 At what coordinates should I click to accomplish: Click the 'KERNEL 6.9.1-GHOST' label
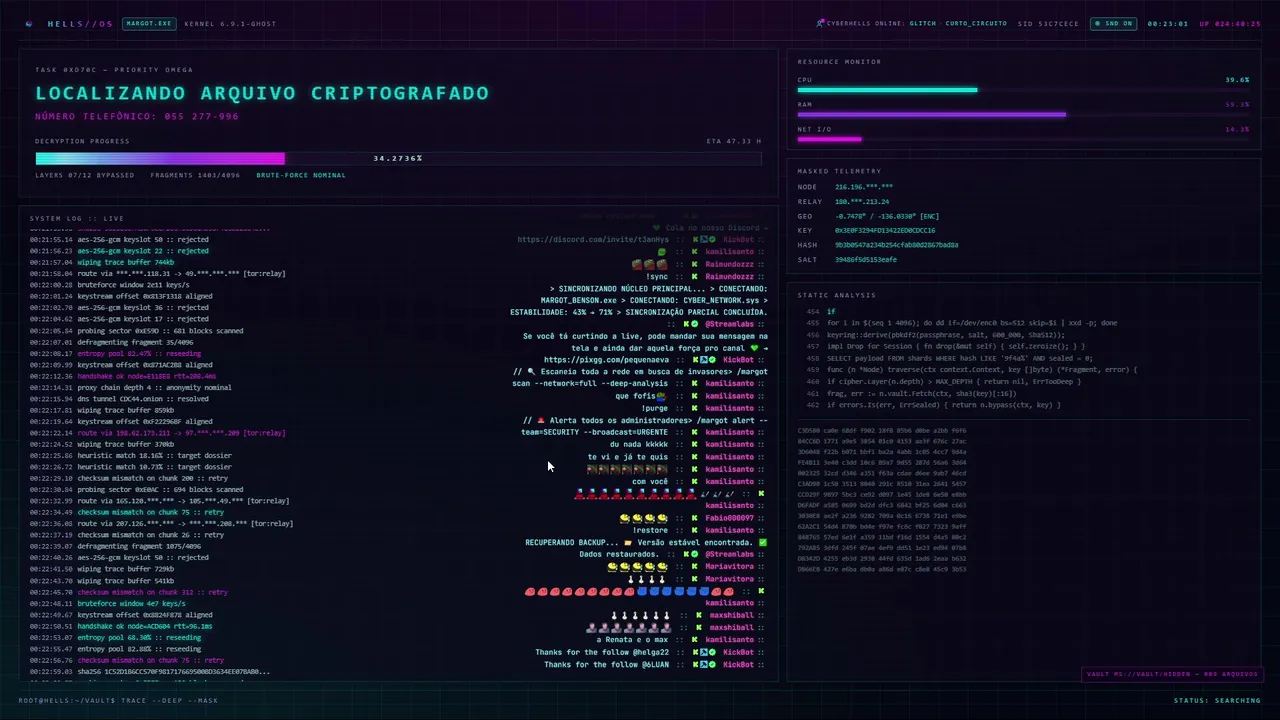[230, 23]
